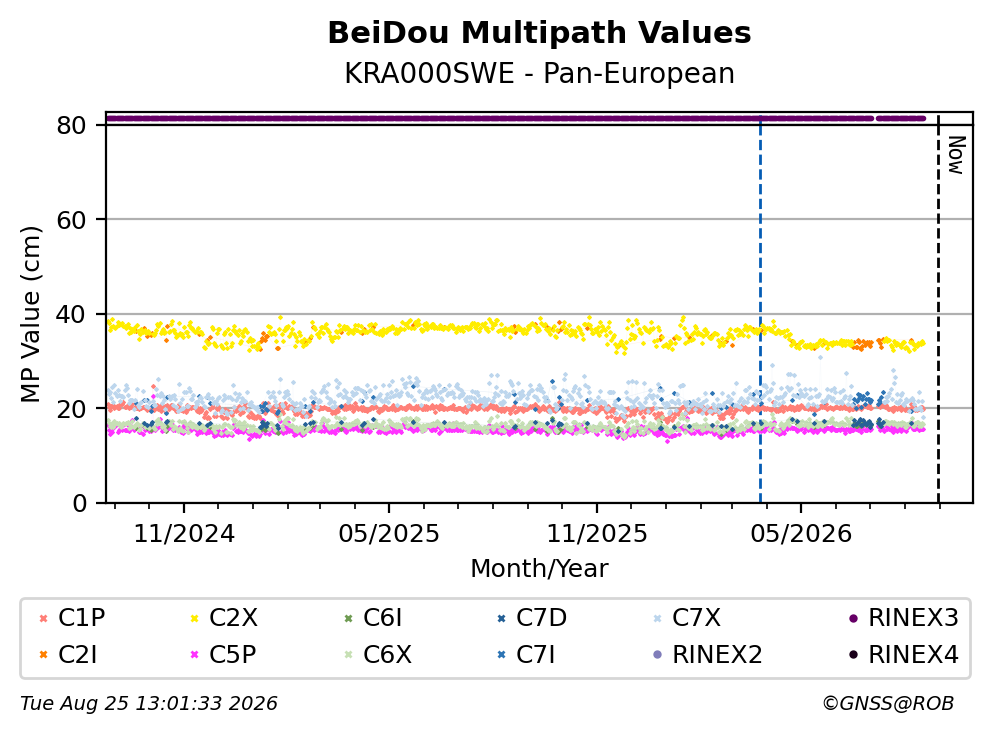Click the C2I orange legend marker

point(43,655)
